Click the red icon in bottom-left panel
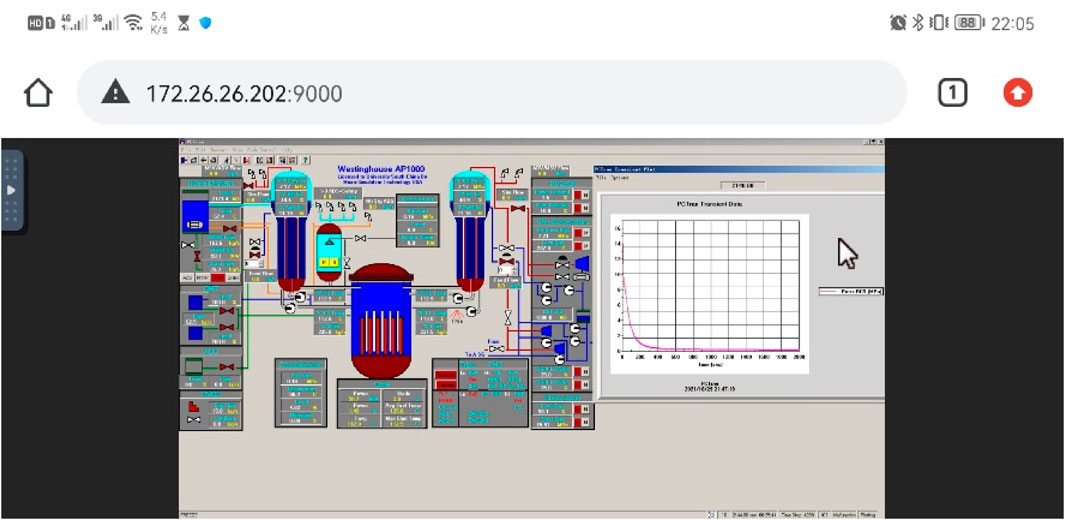 (194, 406)
